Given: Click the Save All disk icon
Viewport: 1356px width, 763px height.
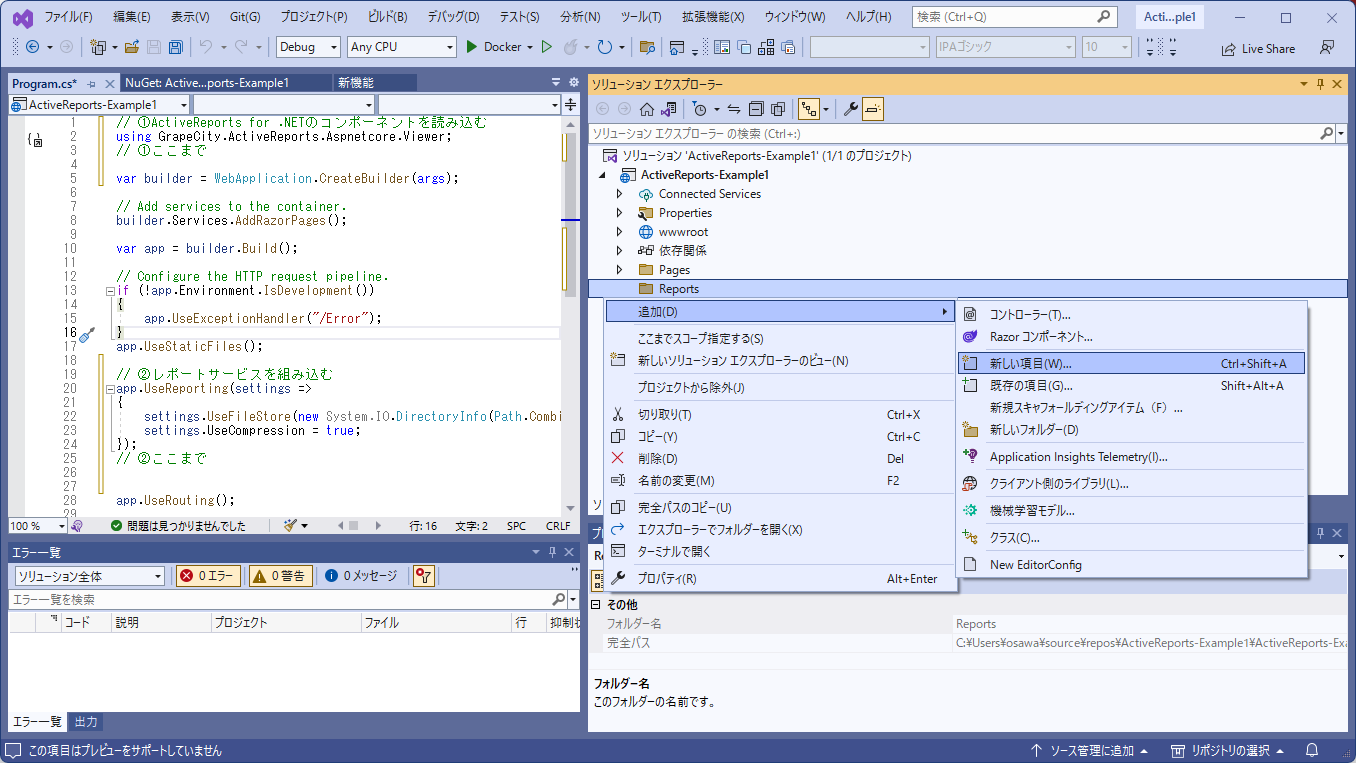Looking at the screenshot, I should pyautogui.click(x=176, y=47).
